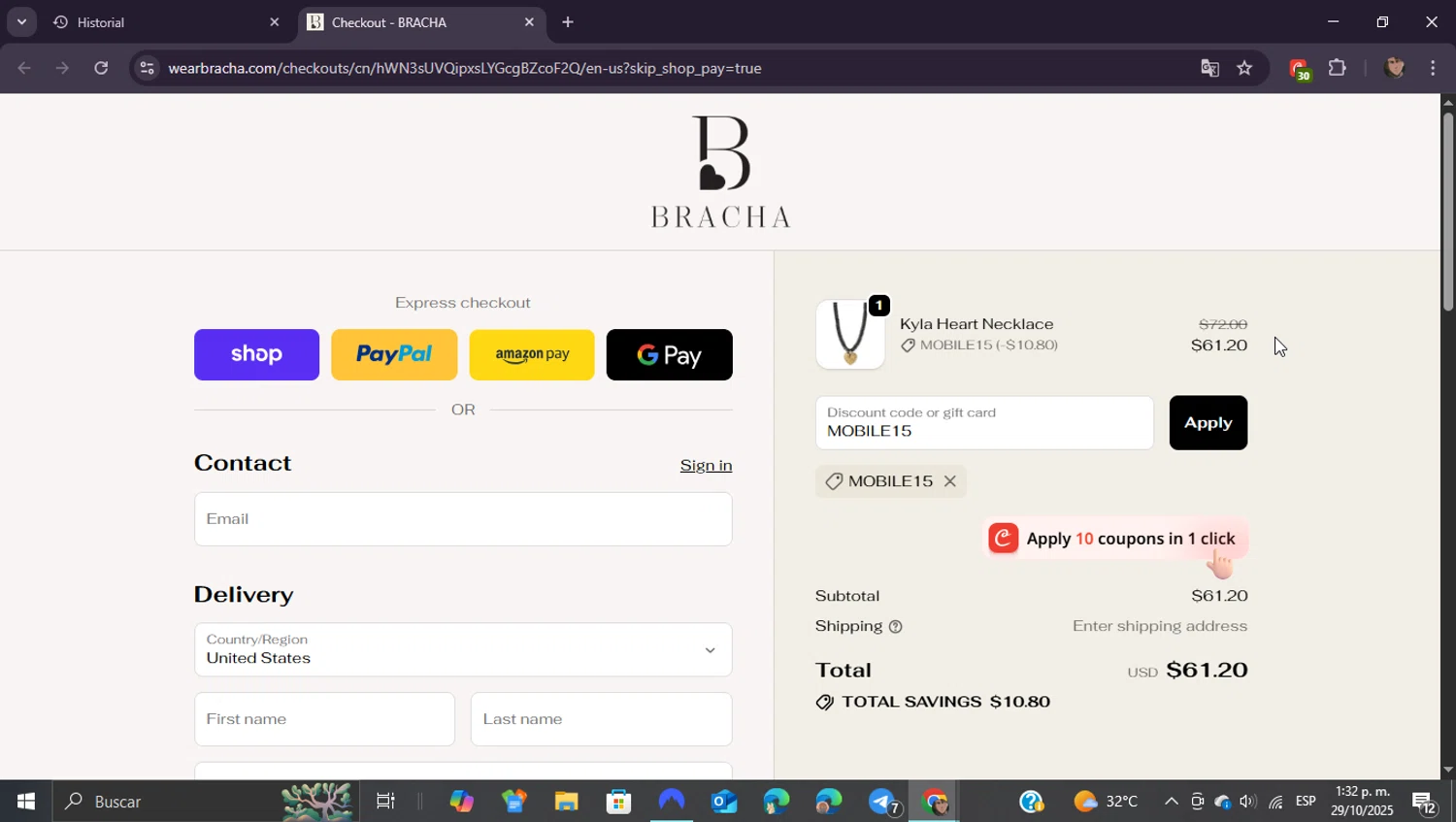Image resolution: width=1456 pixels, height=822 pixels.
Task: Open the Windows Start menu
Action: [x=25, y=802]
